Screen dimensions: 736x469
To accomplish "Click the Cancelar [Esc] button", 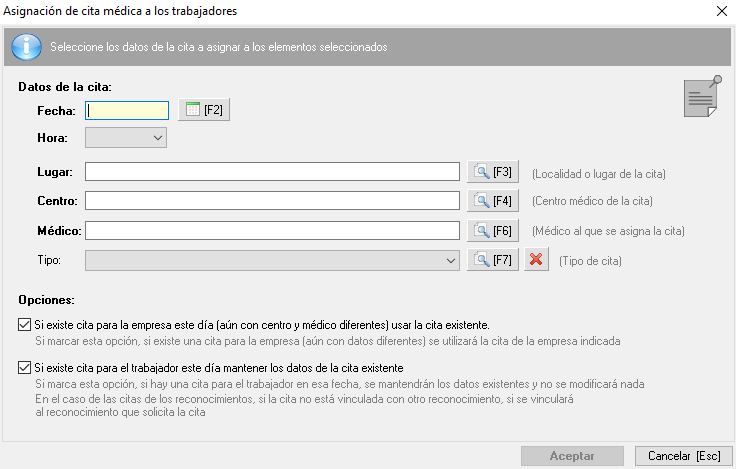I will (x=684, y=456).
